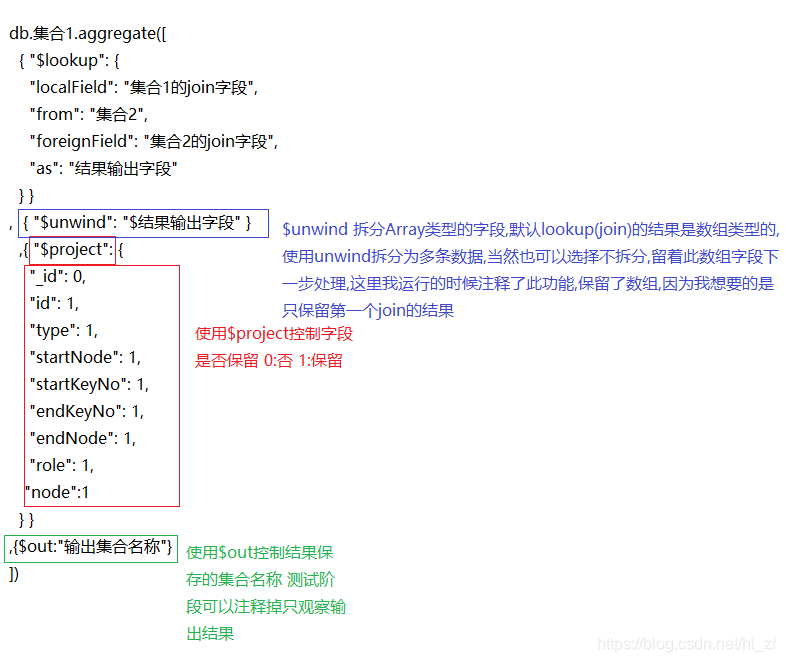Click the green note line '存的集合名称 测试阶'

[x=261, y=580]
